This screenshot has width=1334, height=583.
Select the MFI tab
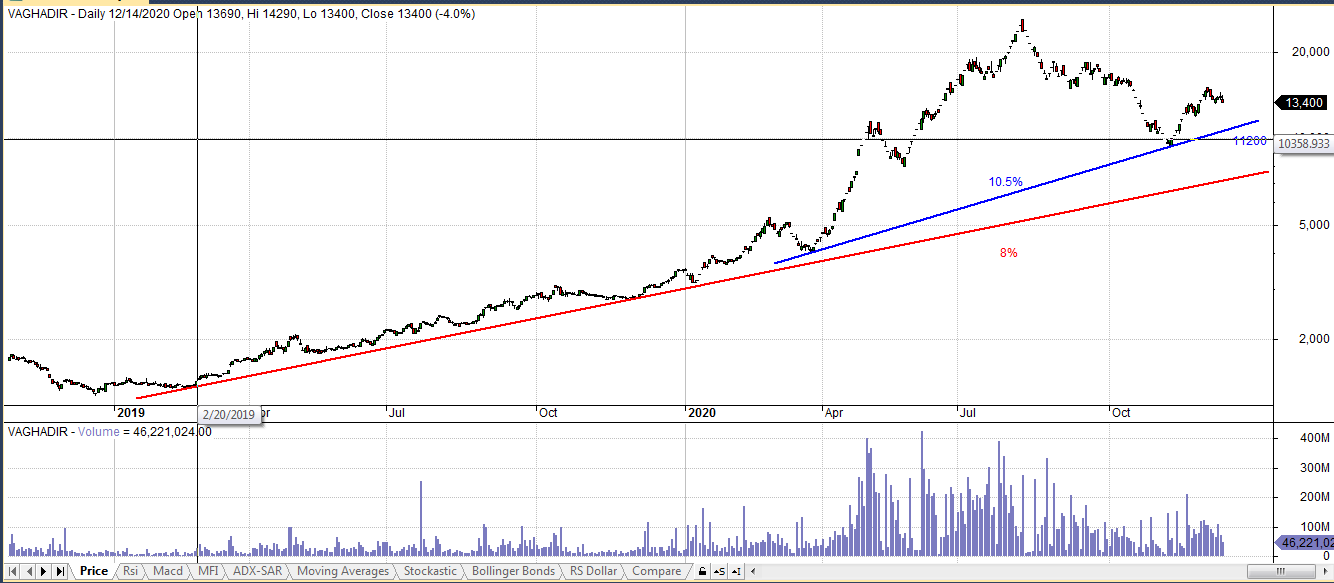pyautogui.click(x=208, y=571)
